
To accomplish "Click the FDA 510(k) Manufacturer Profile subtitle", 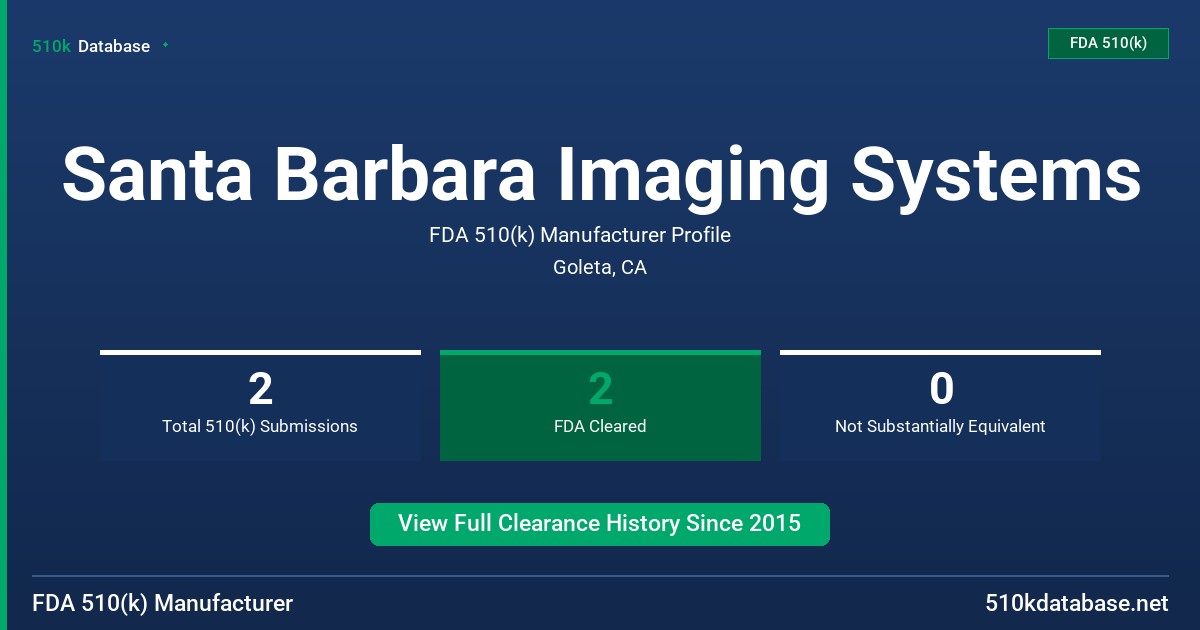I will (580, 236).
